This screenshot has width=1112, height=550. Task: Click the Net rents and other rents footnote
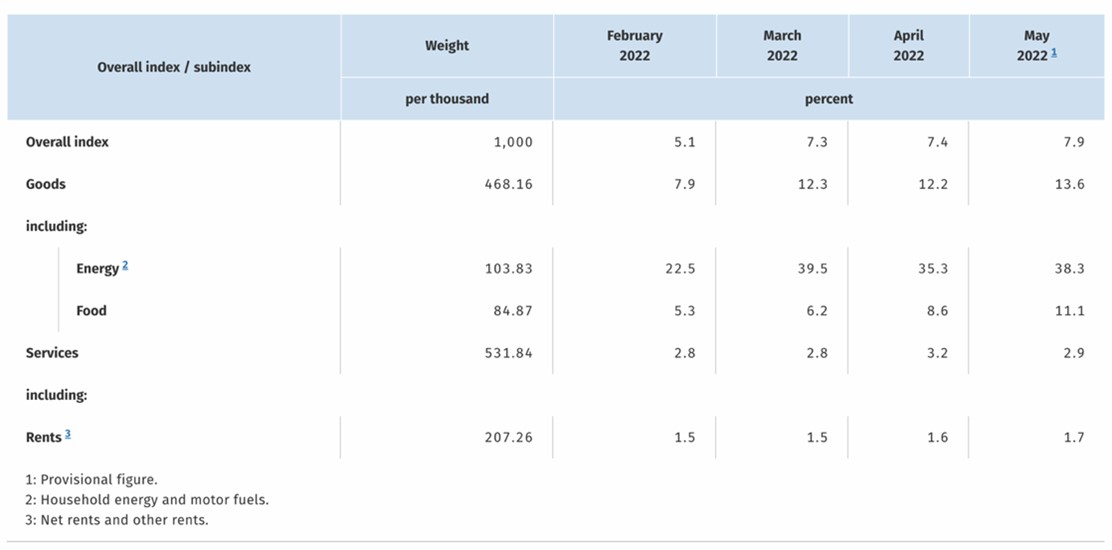pos(117,520)
